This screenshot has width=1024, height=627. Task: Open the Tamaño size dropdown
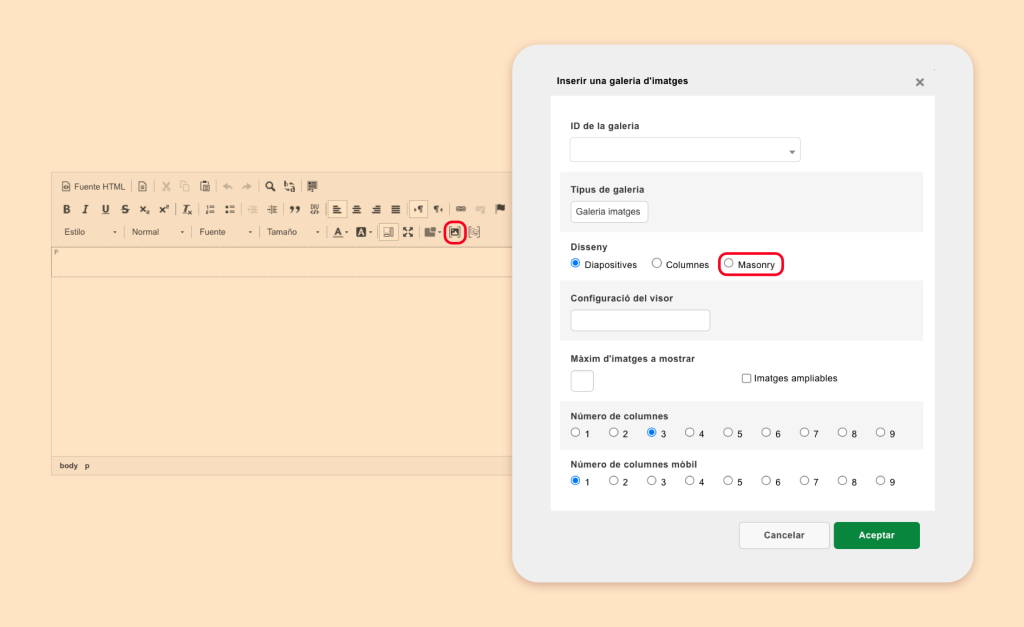pyautogui.click(x=293, y=232)
